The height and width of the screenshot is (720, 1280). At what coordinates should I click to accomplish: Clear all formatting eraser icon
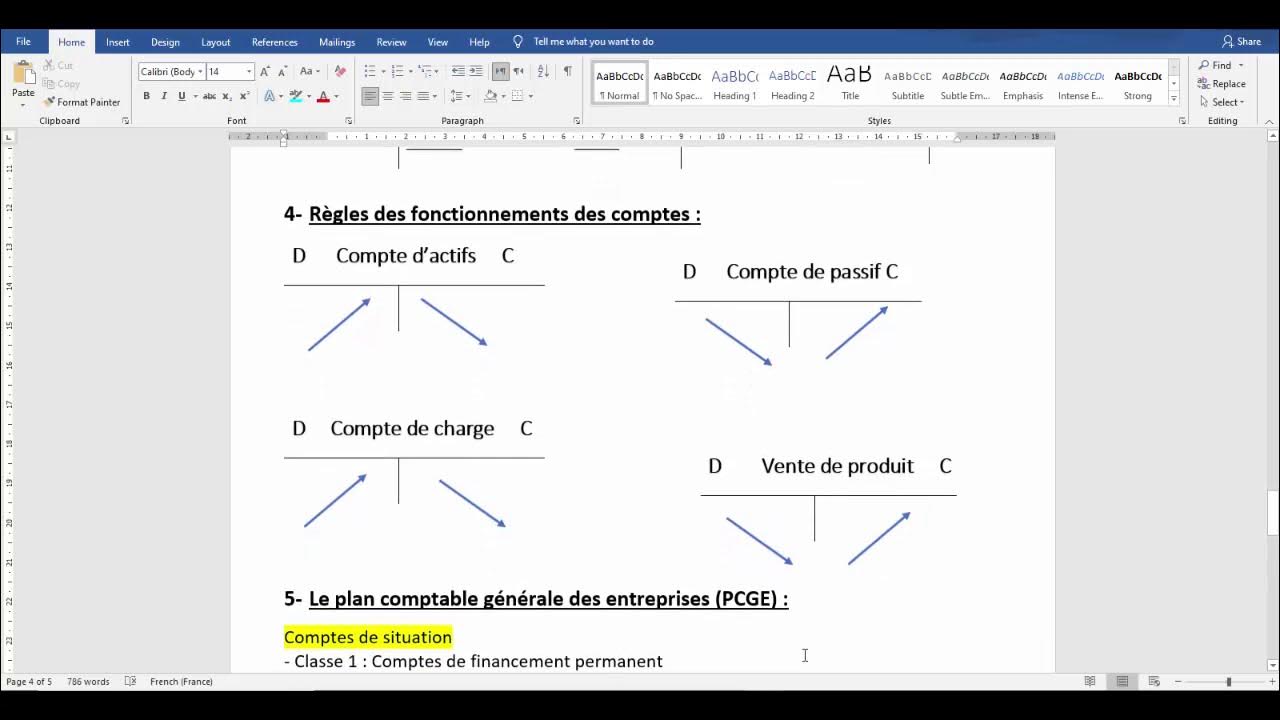[340, 71]
